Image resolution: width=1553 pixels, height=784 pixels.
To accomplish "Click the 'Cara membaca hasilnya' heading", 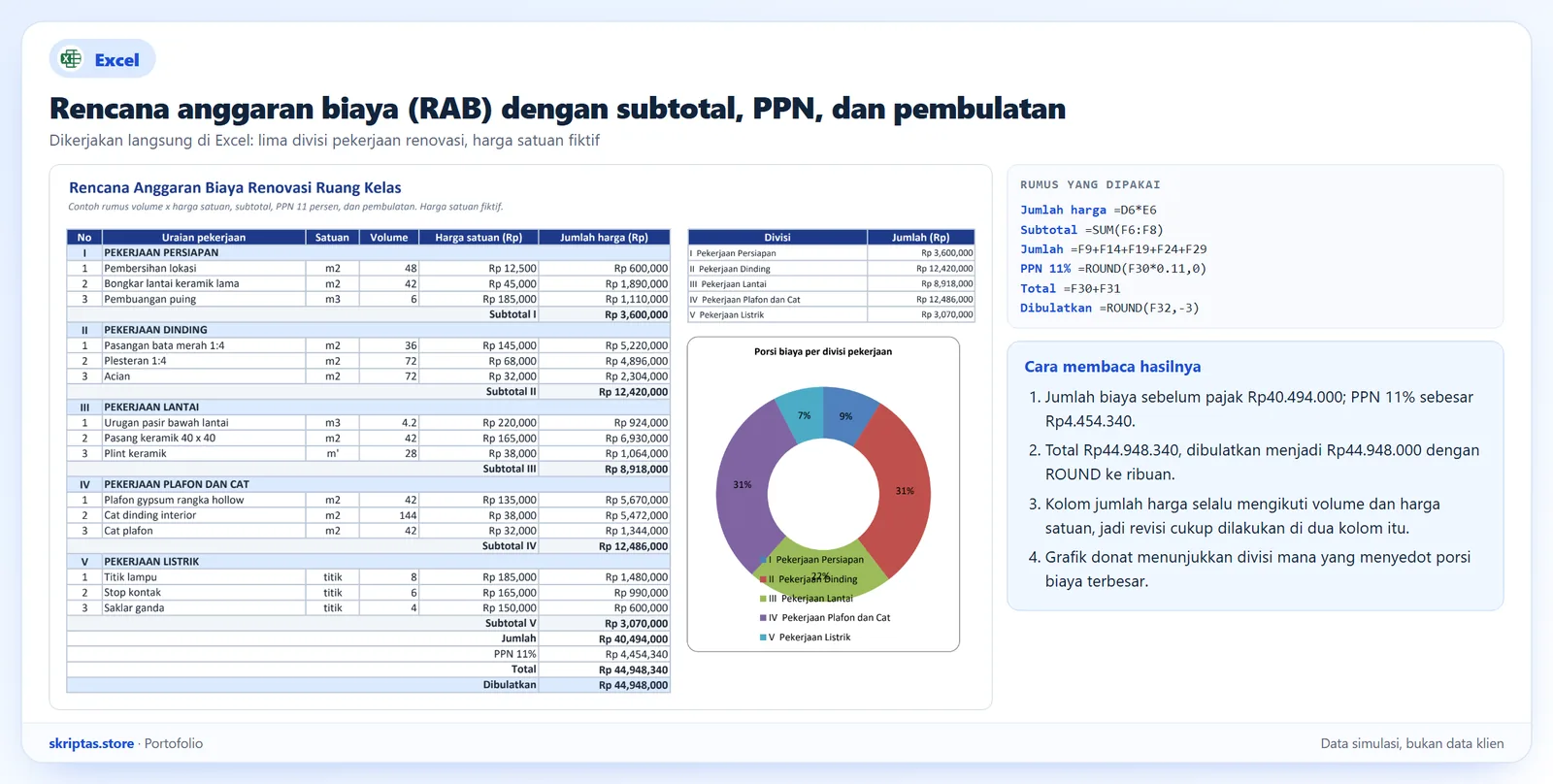I will (x=1112, y=367).
